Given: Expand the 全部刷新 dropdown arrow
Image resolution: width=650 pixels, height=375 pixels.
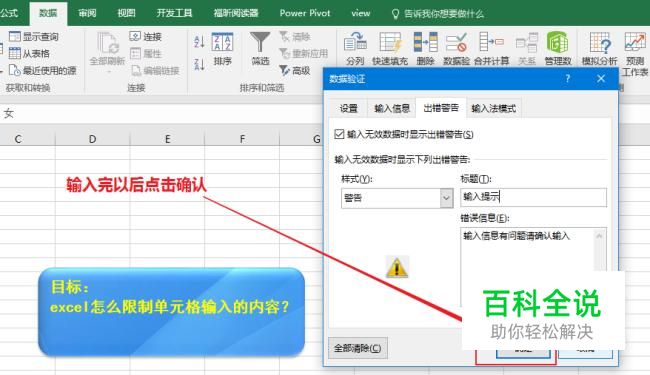Looking at the screenshot, I should tap(109, 72).
